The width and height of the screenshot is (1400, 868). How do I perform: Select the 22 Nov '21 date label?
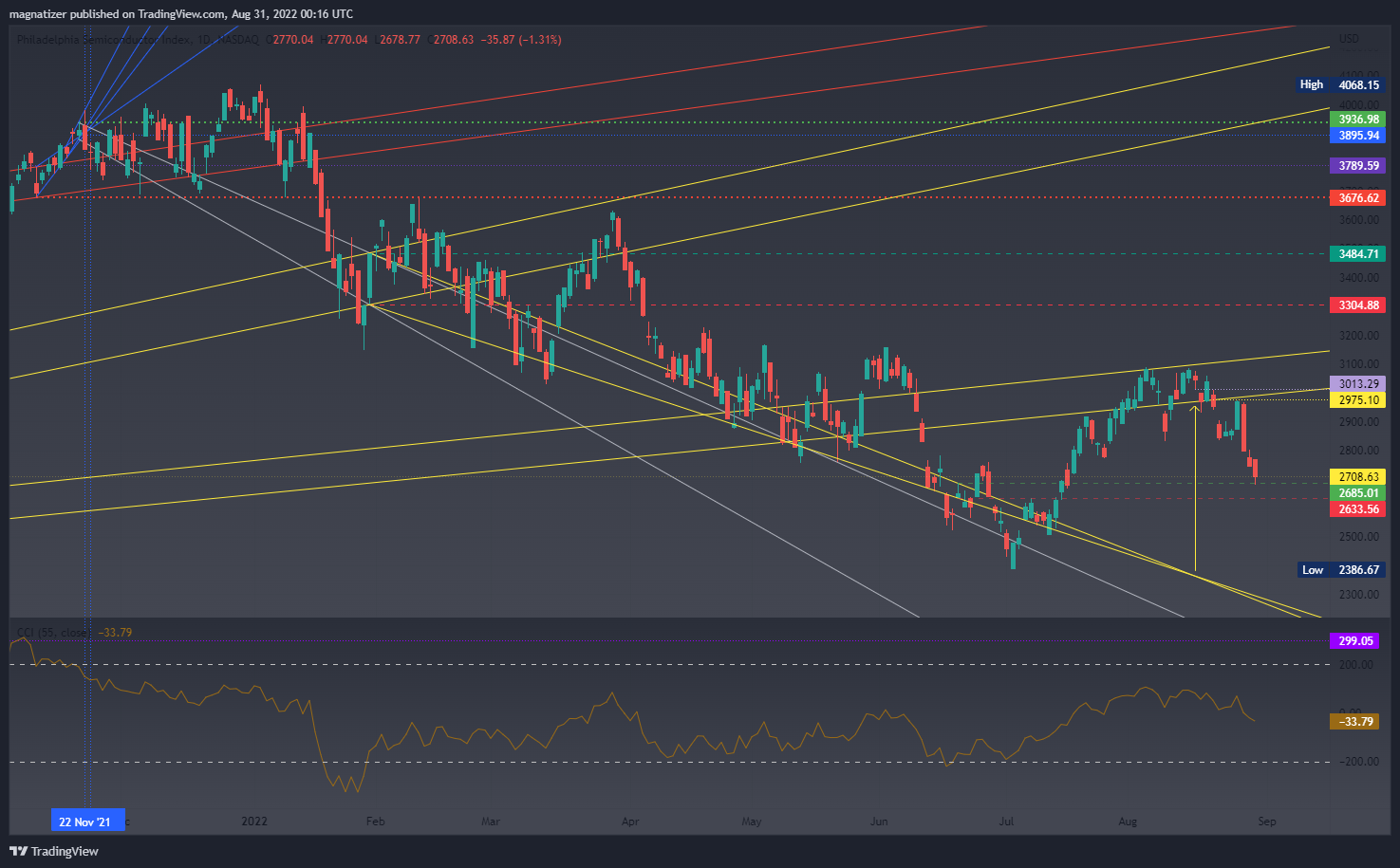click(85, 822)
